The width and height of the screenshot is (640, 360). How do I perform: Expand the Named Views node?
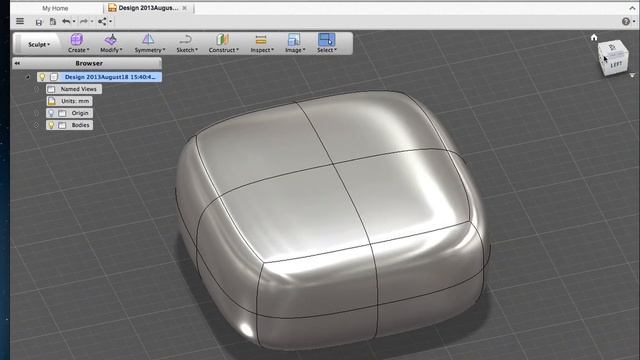36,89
